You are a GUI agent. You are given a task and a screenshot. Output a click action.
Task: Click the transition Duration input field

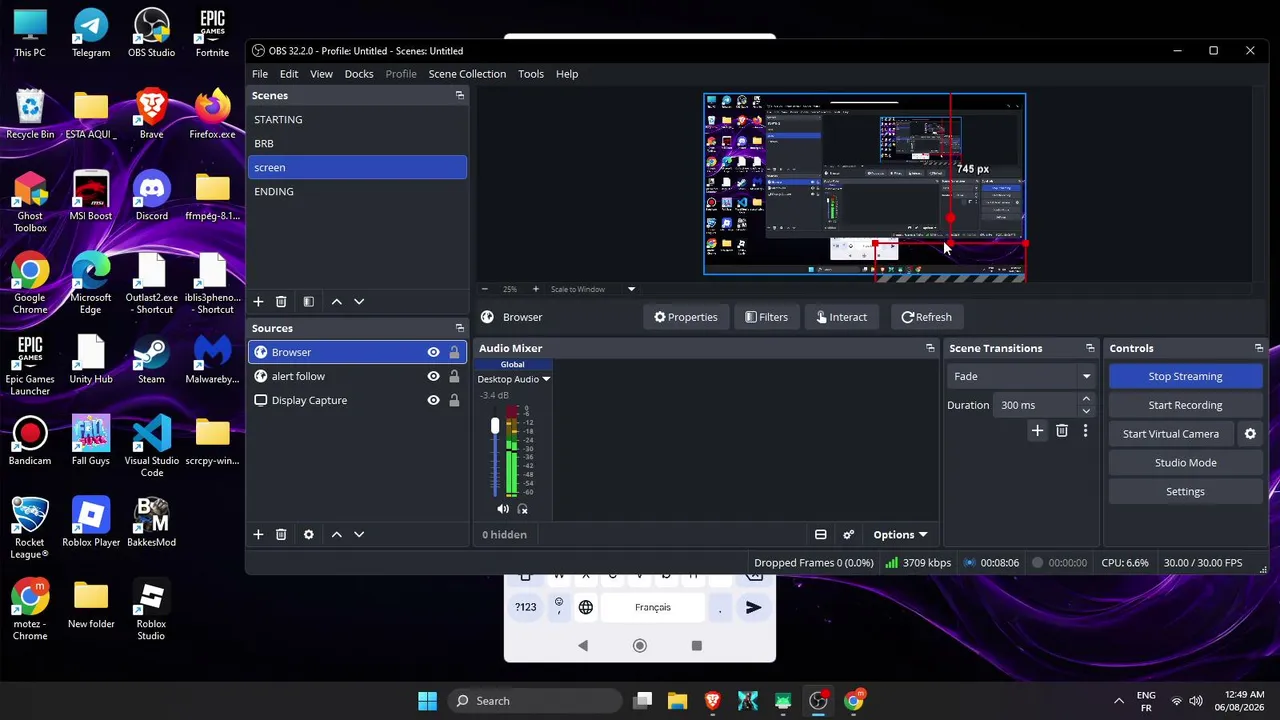click(x=1036, y=405)
